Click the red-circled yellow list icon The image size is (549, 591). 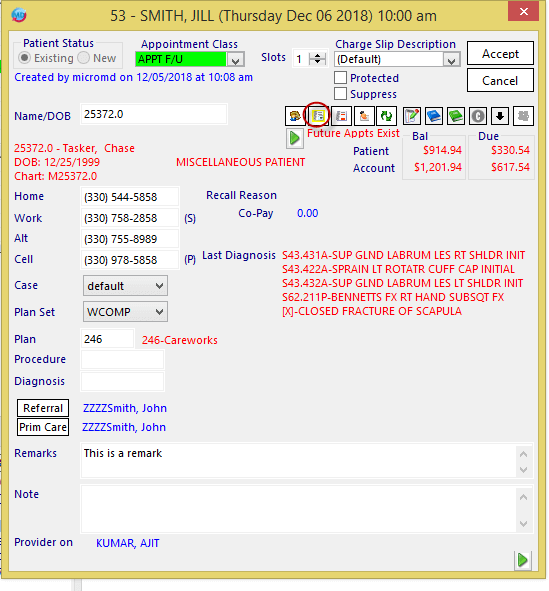click(x=318, y=116)
